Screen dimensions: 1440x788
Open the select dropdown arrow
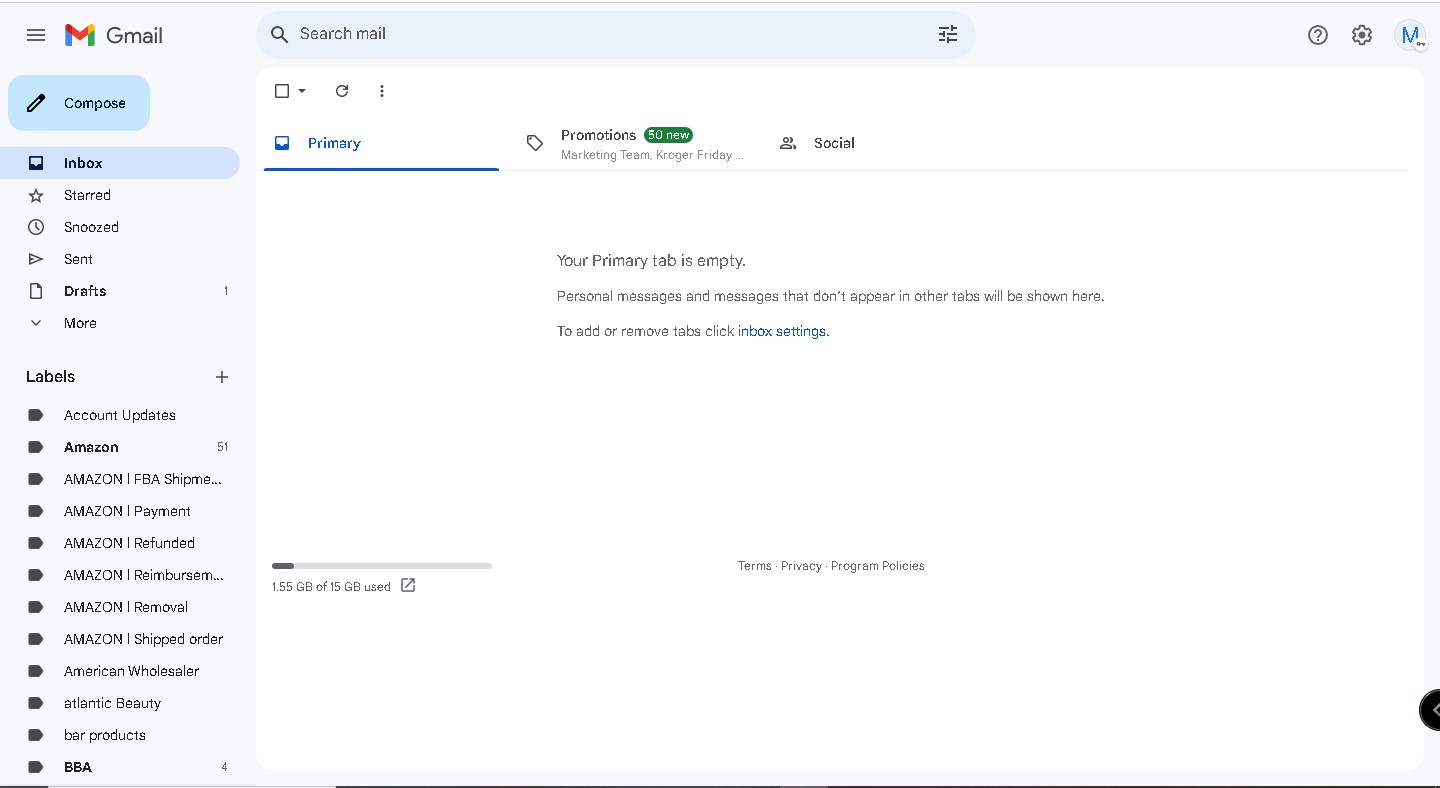click(x=302, y=91)
